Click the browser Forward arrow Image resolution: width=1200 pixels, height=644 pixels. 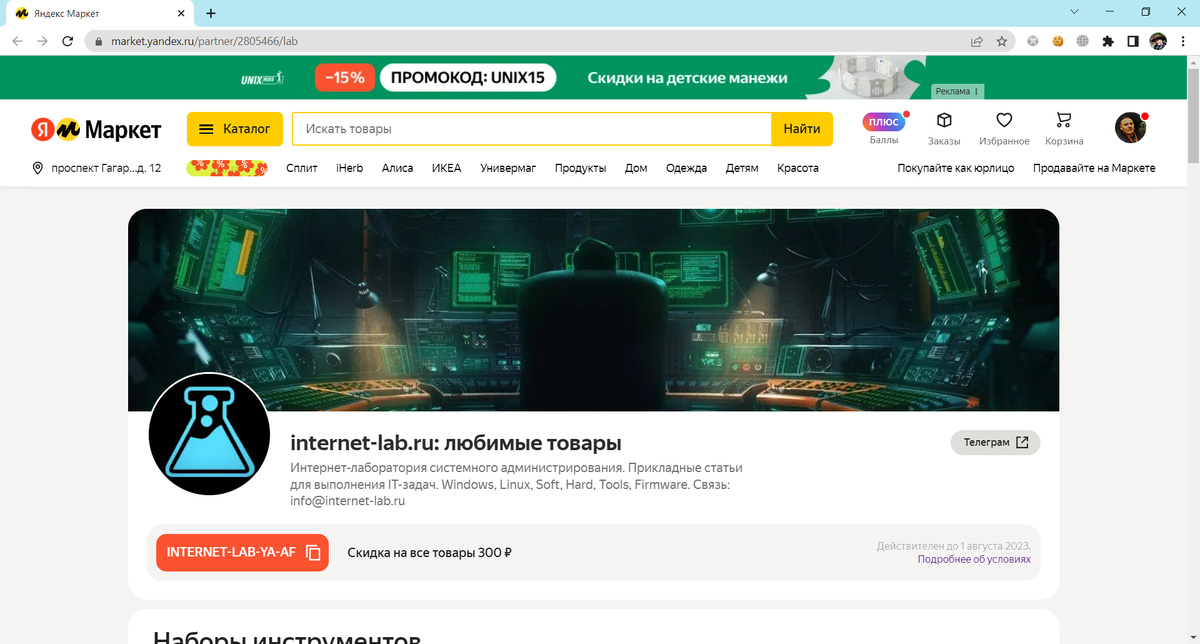click(x=42, y=41)
